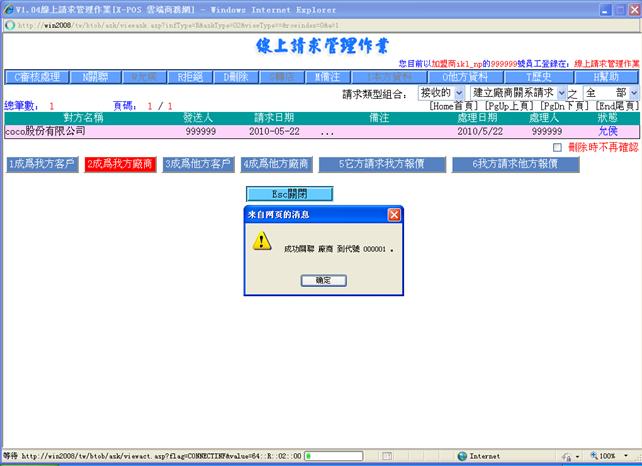Click the 确定 button in the message dialog
The height and width of the screenshot is (466, 642).
point(323,281)
